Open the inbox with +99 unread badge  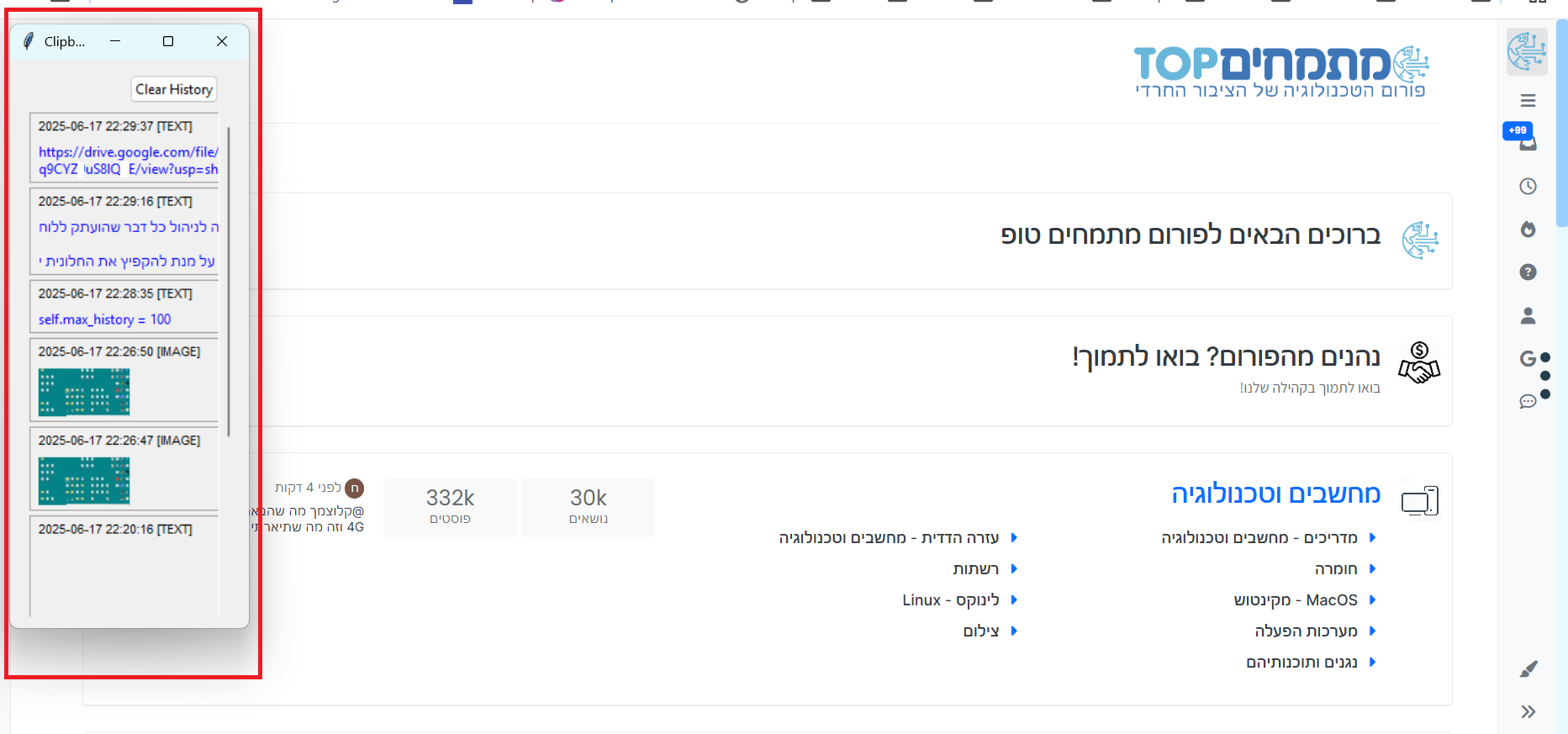coord(1528,142)
